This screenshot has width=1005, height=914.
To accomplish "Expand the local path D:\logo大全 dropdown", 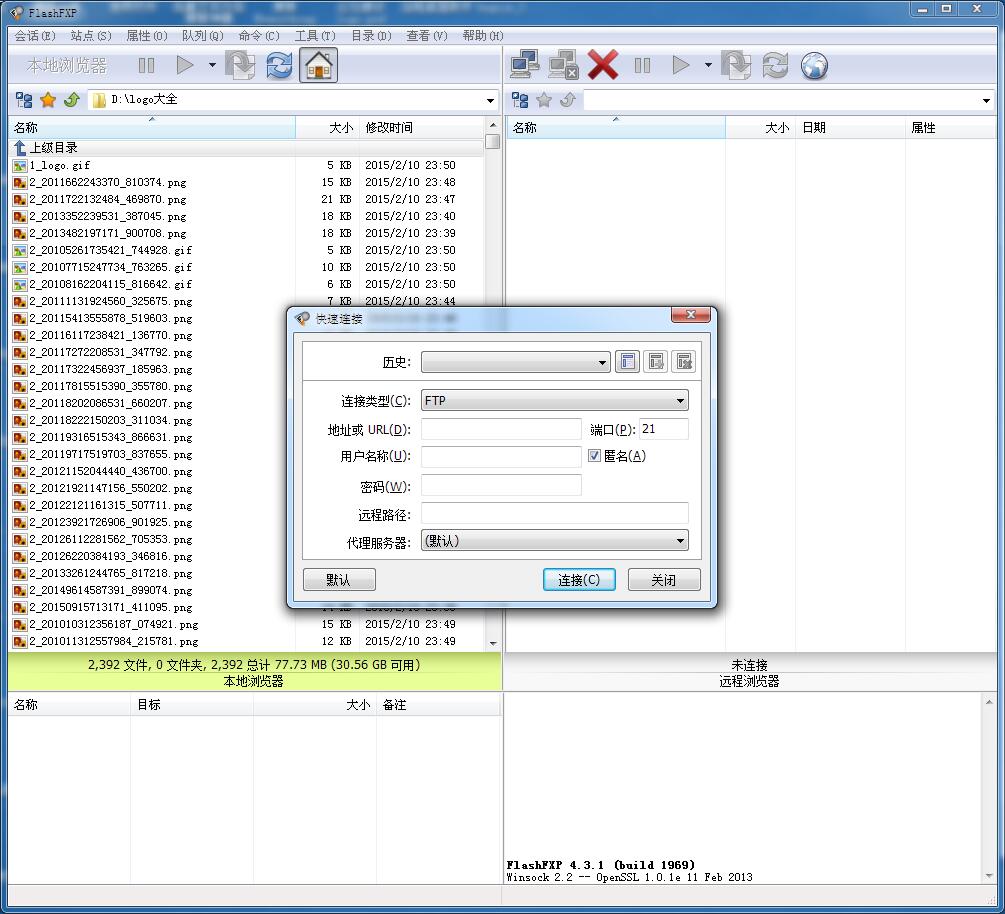I will pos(490,101).
